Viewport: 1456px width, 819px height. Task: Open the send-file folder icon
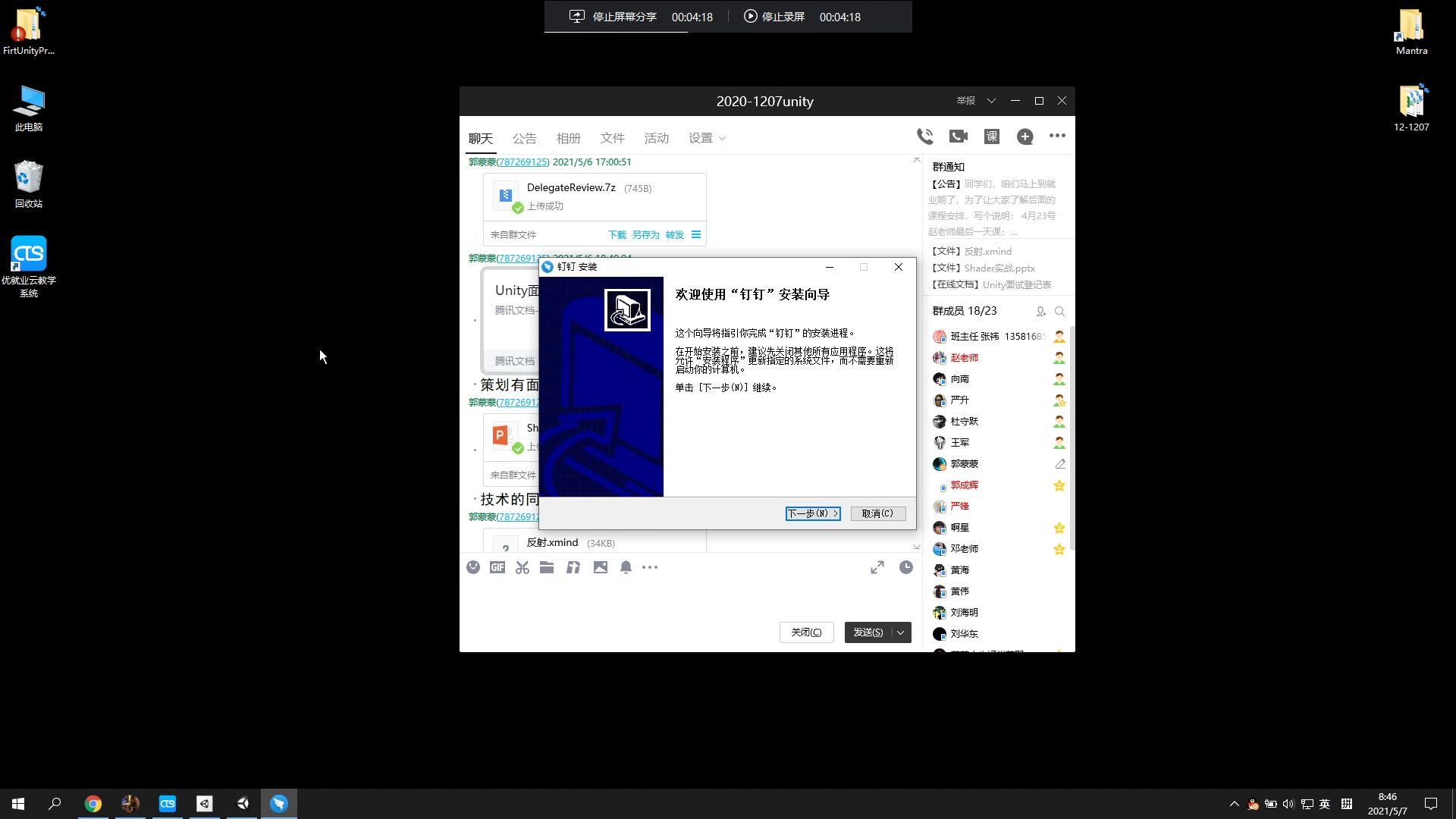click(547, 567)
